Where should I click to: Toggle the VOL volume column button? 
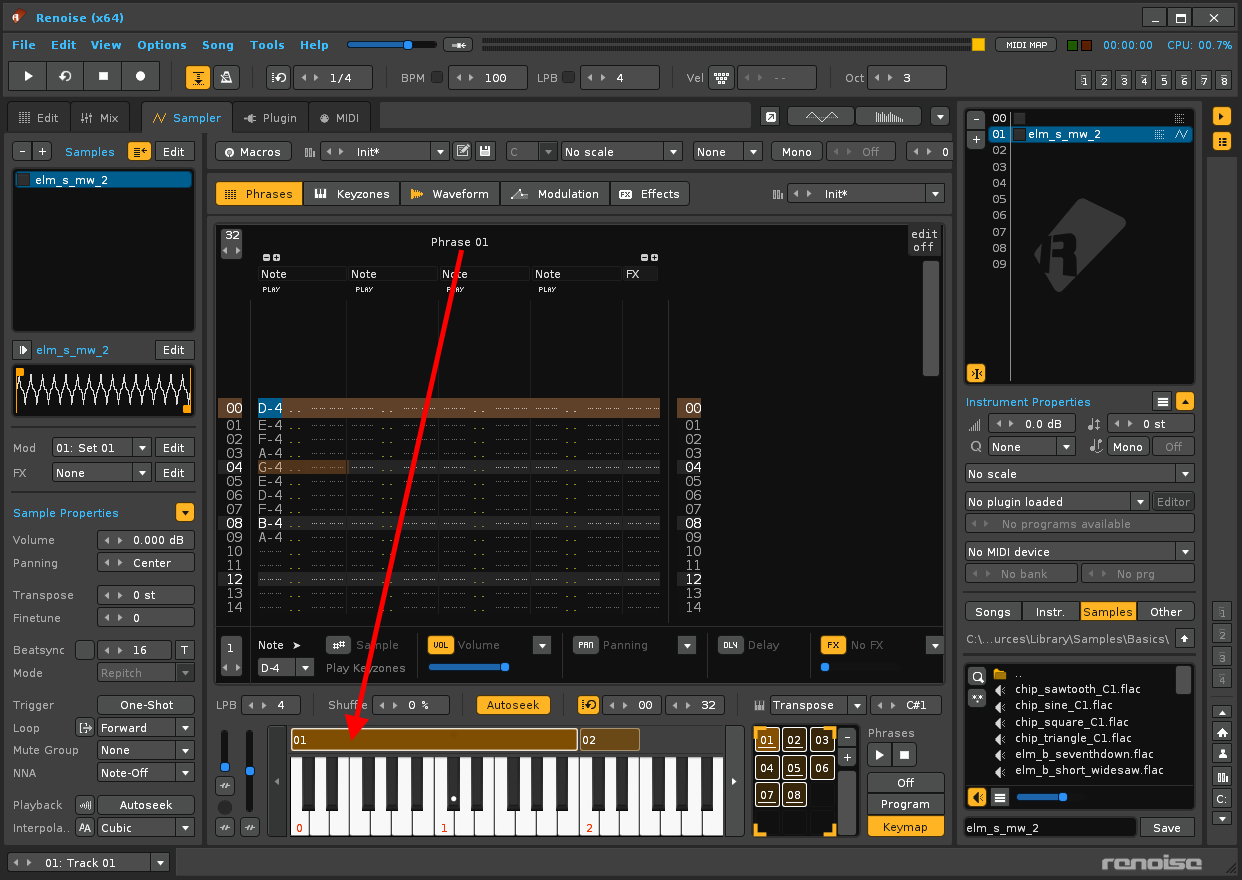[x=440, y=645]
